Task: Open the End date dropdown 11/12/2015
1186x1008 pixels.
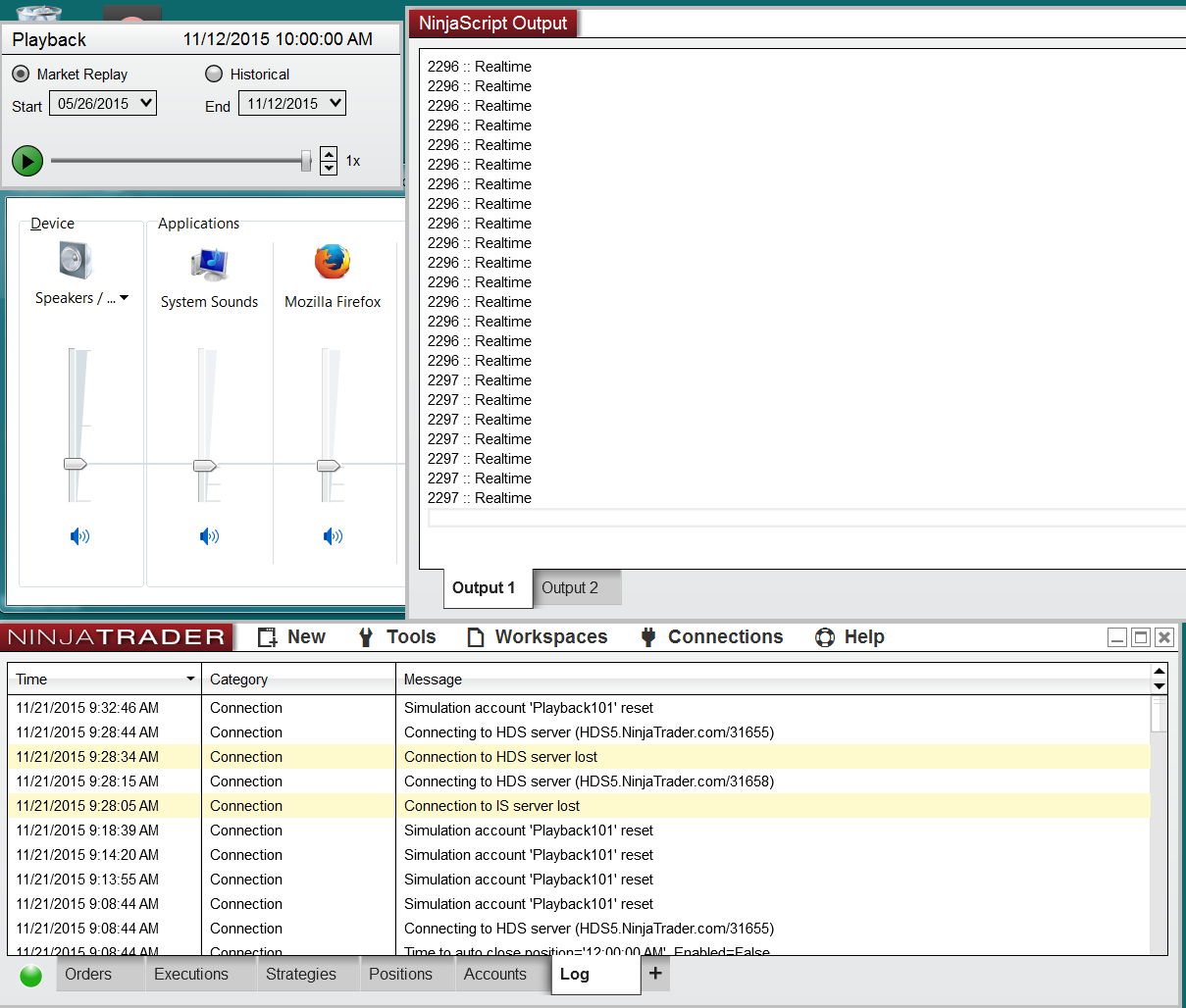Action: tap(292, 103)
